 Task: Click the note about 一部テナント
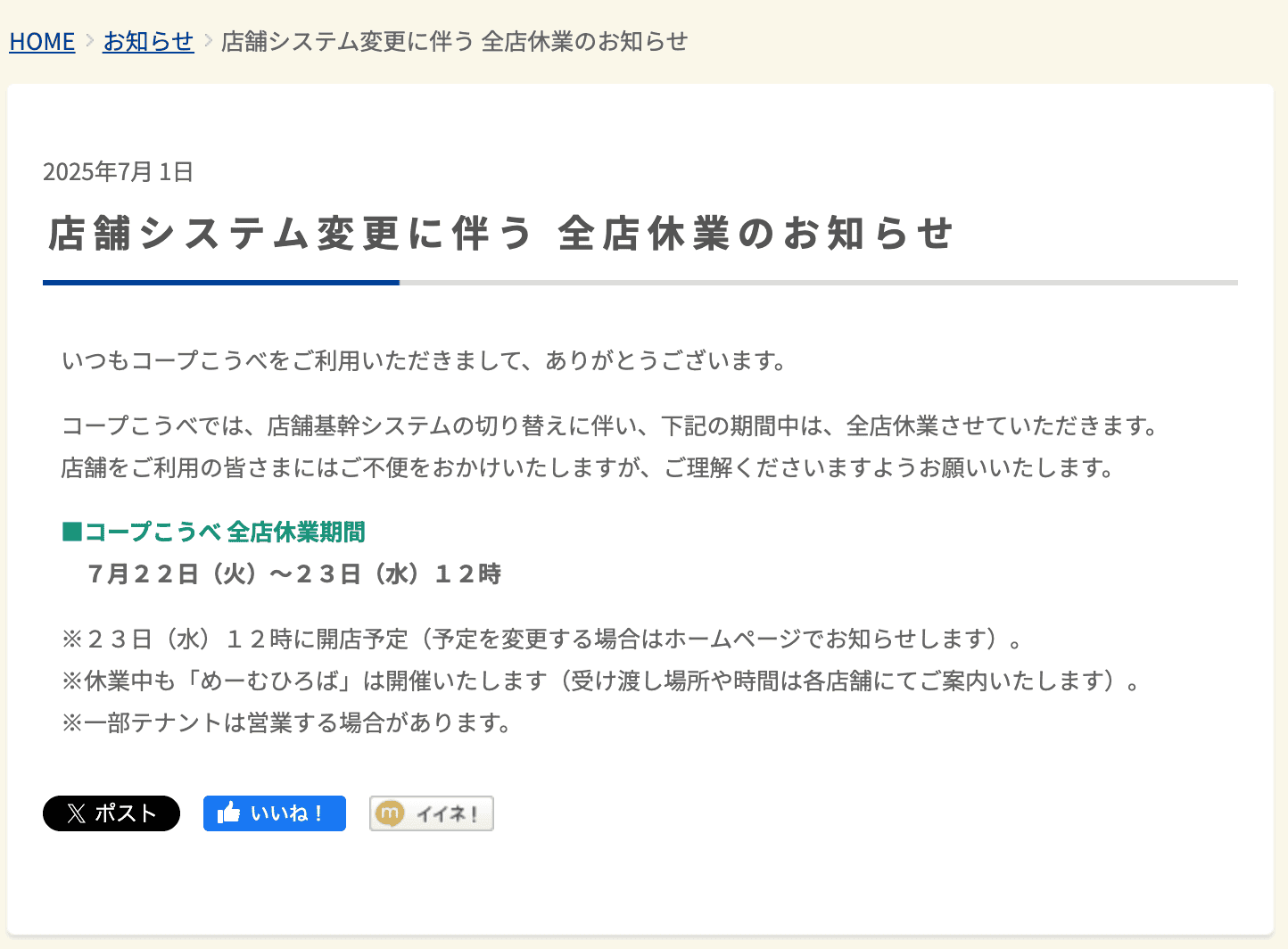click(x=286, y=722)
